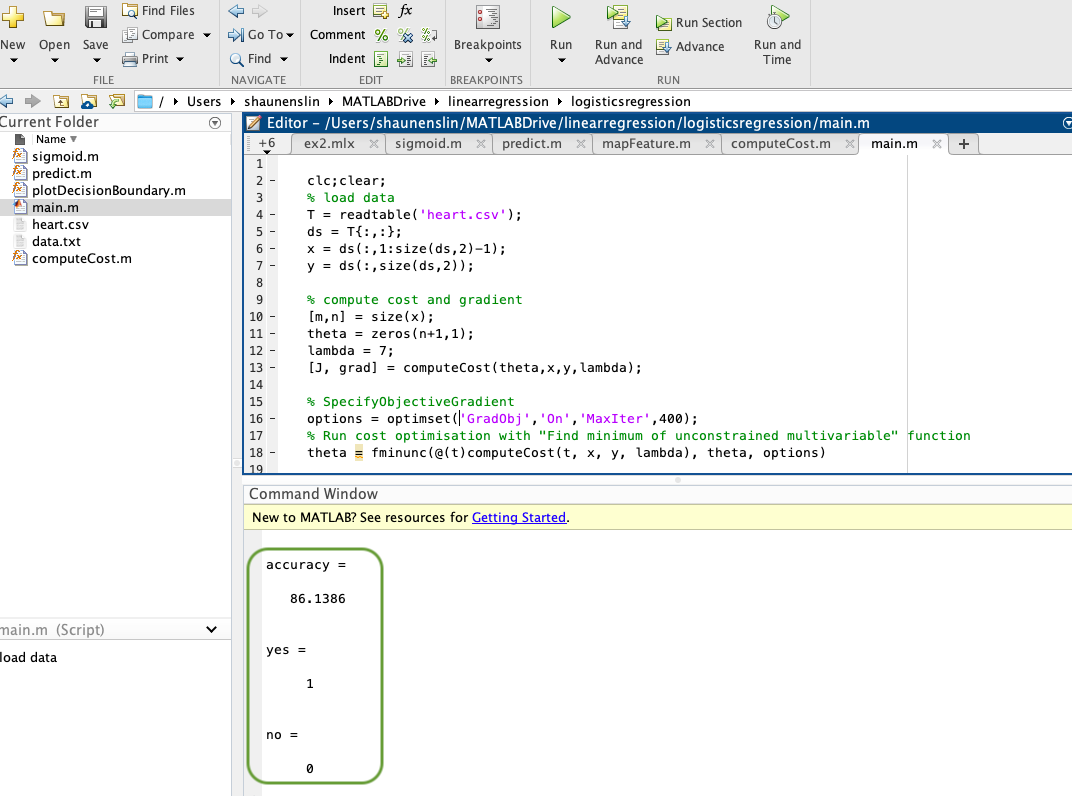Click the address bar back arrow
The image size is (1072, 796).
7,101
